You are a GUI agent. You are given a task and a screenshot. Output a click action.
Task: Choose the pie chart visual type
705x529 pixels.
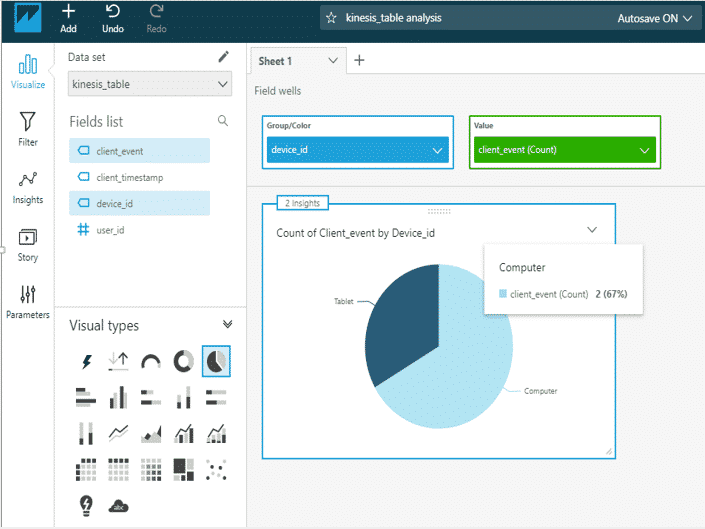pos(216,361)
